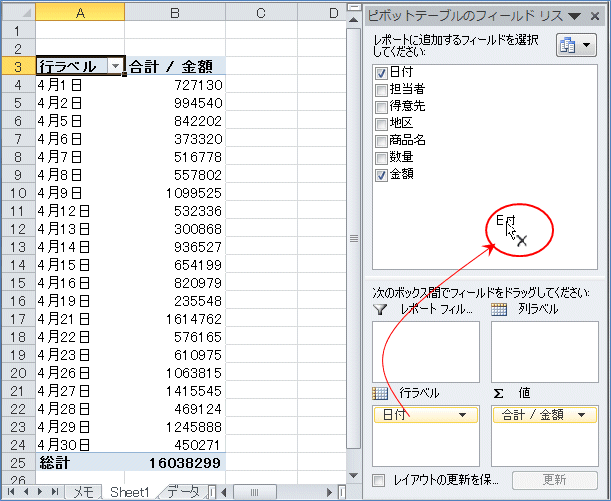Select column A header
Viewport: 611px width, 501px height.
tap(80, 12)
